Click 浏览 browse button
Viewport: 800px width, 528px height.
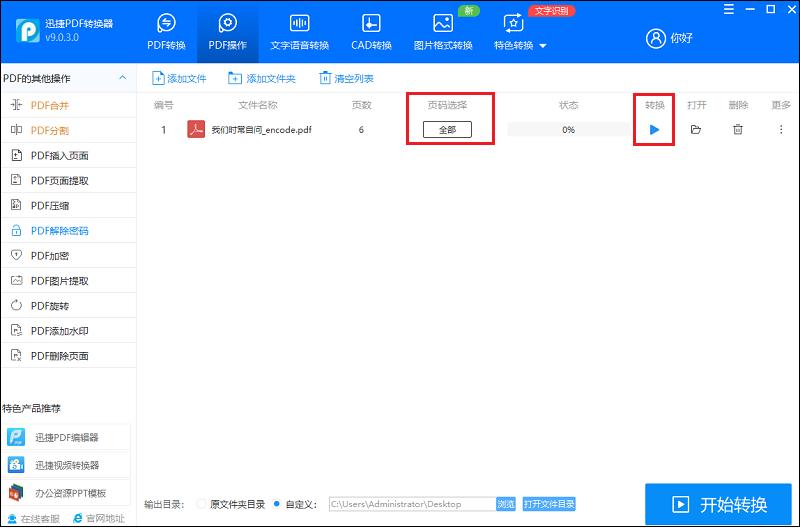tap(506, 504)
